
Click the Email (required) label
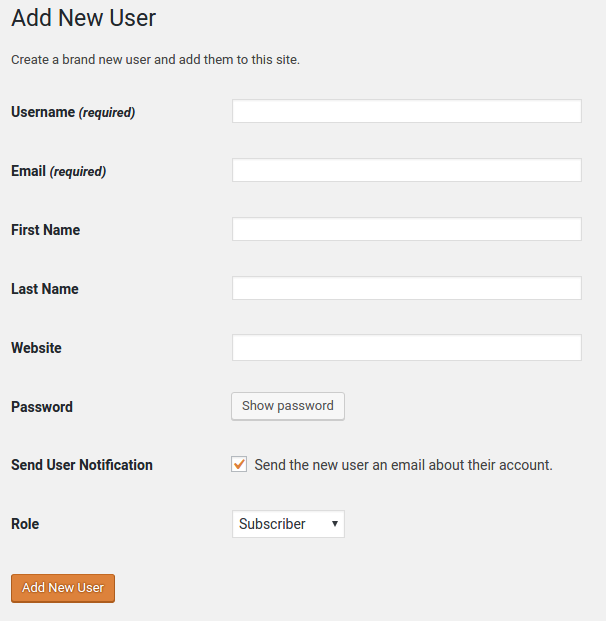coord(58,171)
